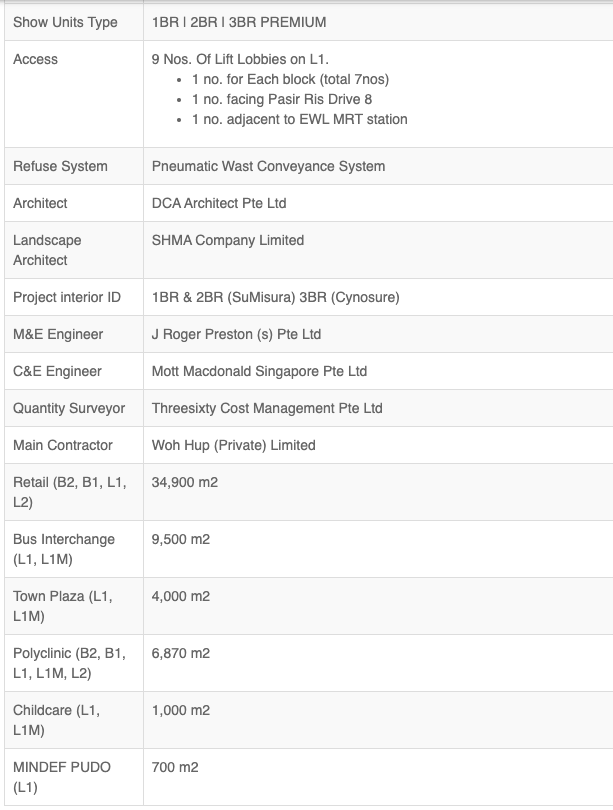Click the Access row label
Viewport: 613px width, 810px height.
coord(35,59)
